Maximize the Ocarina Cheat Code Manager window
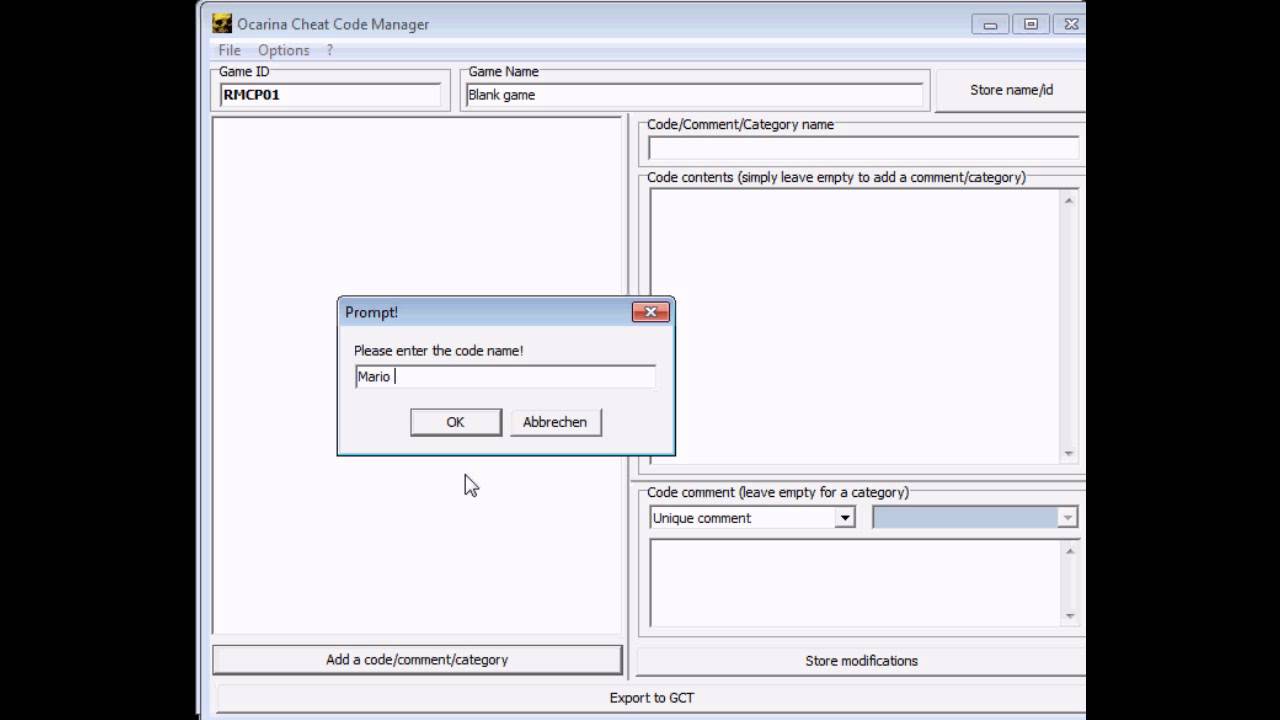The image size is (1280, 720). pyautogui.click(x=1031, y=25)
